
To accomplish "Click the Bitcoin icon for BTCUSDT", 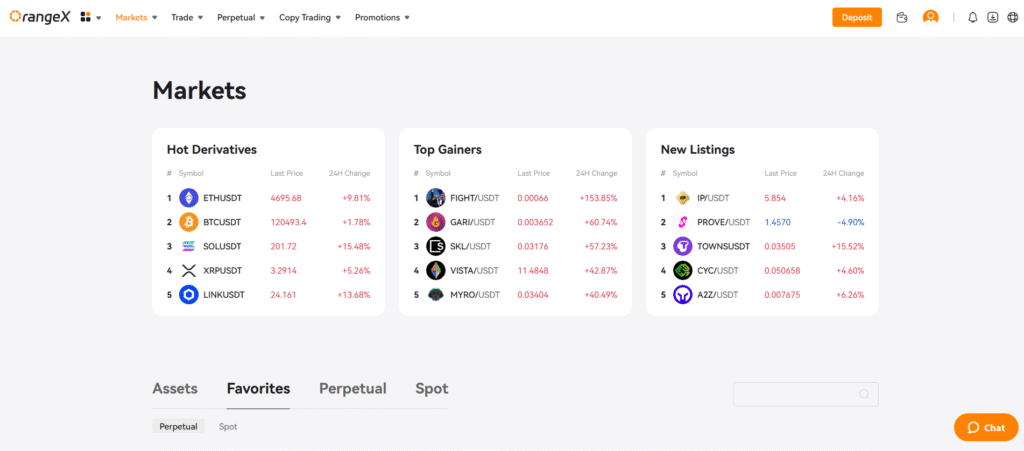I will pos(188,222).
